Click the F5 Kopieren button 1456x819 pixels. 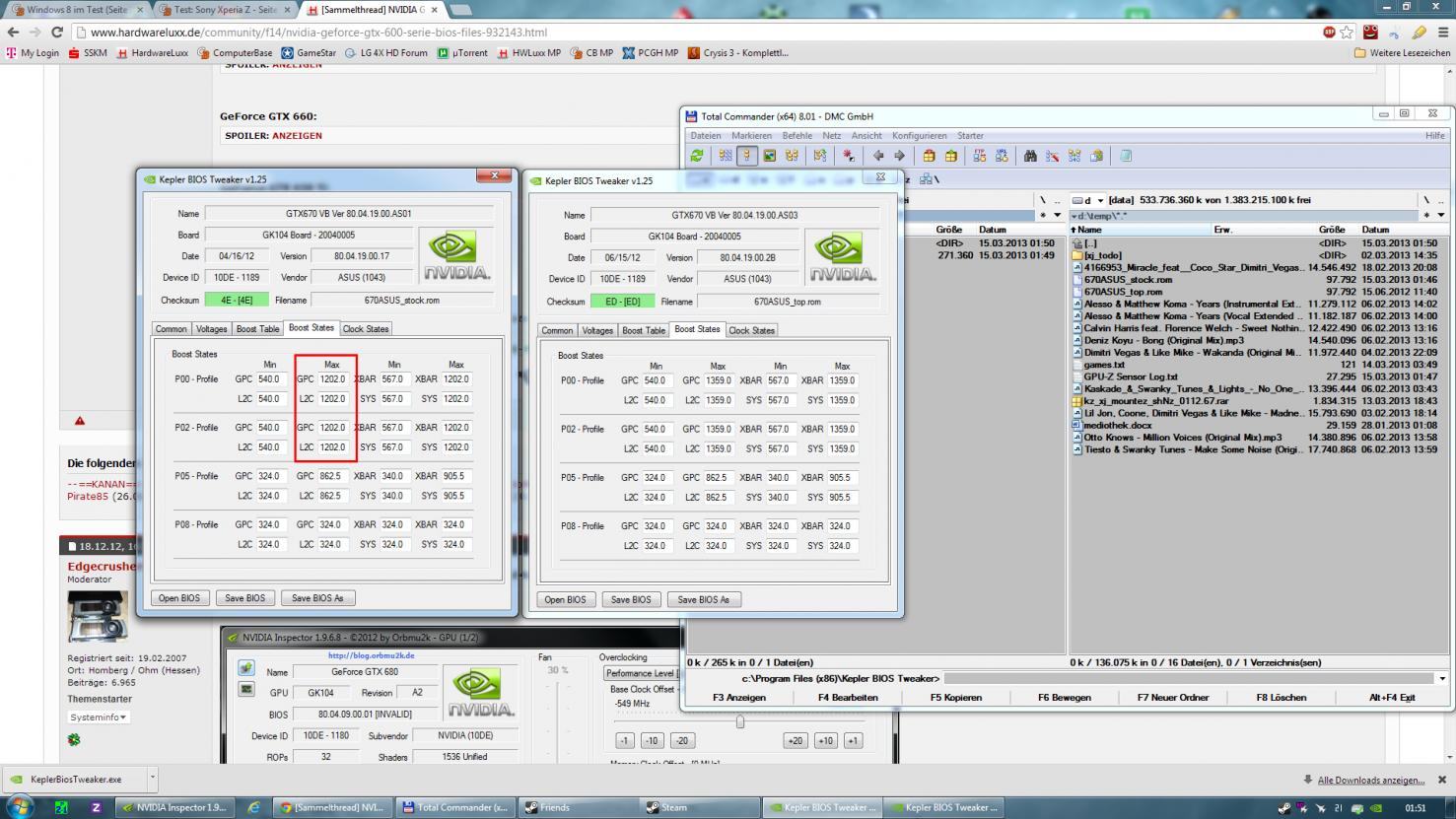(955, 698)
